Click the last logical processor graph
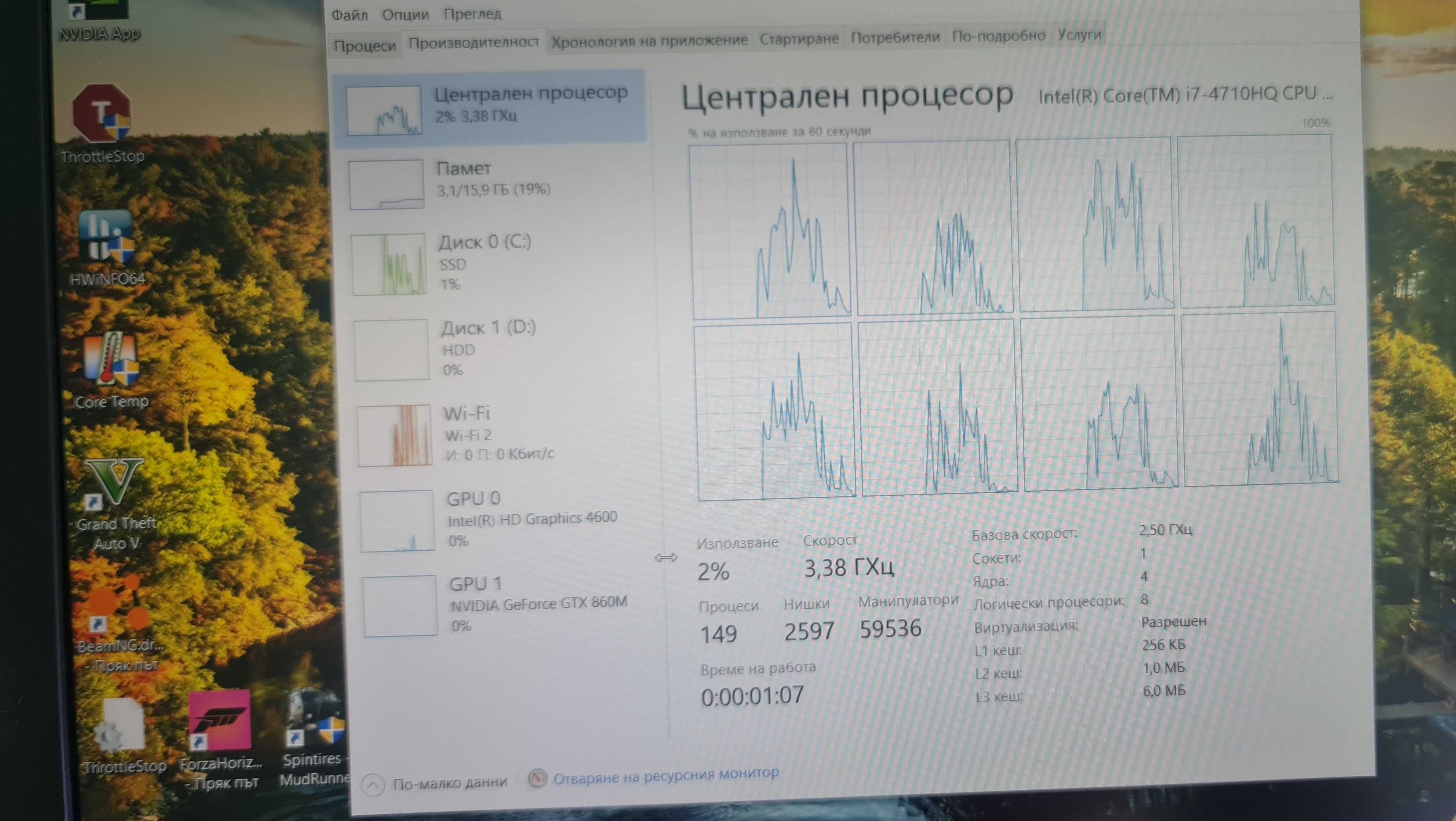The height and width of the screenshot is (821, 1456). point(1260,399)
